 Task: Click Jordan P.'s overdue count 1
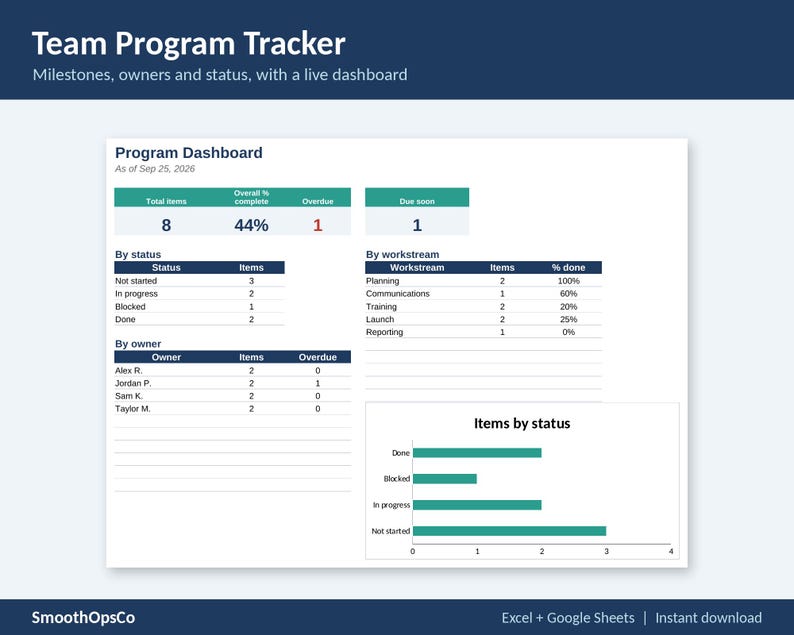click(317, 383)
